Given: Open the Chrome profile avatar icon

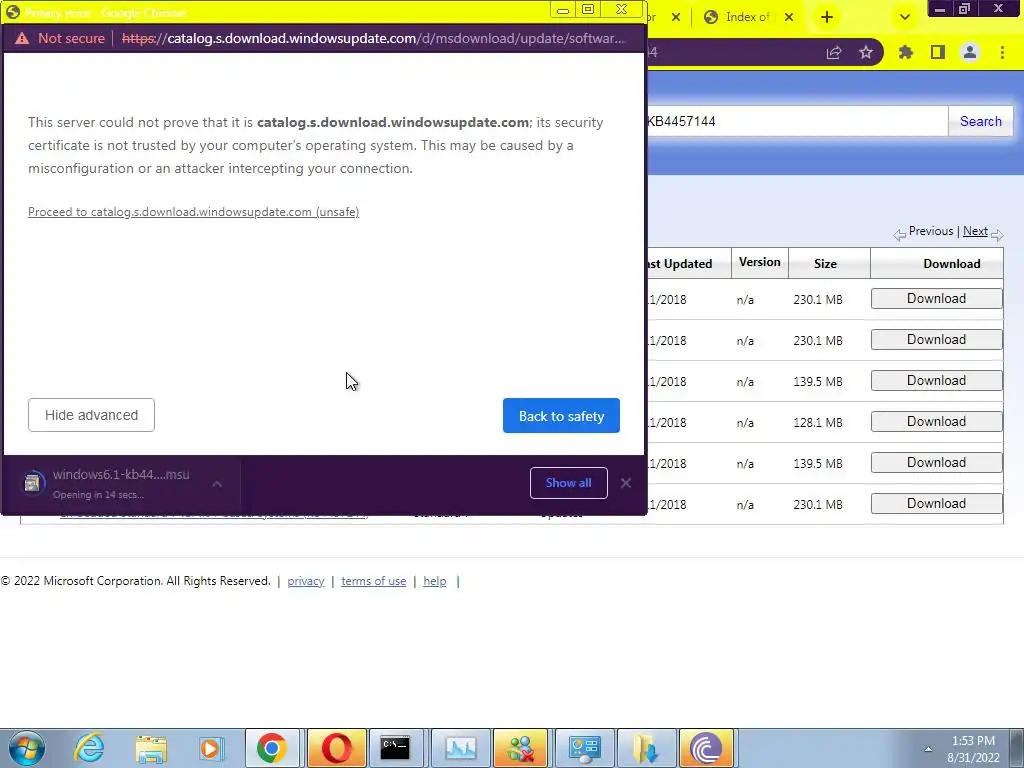Looking at the screenshot, I should pos(970,52).
